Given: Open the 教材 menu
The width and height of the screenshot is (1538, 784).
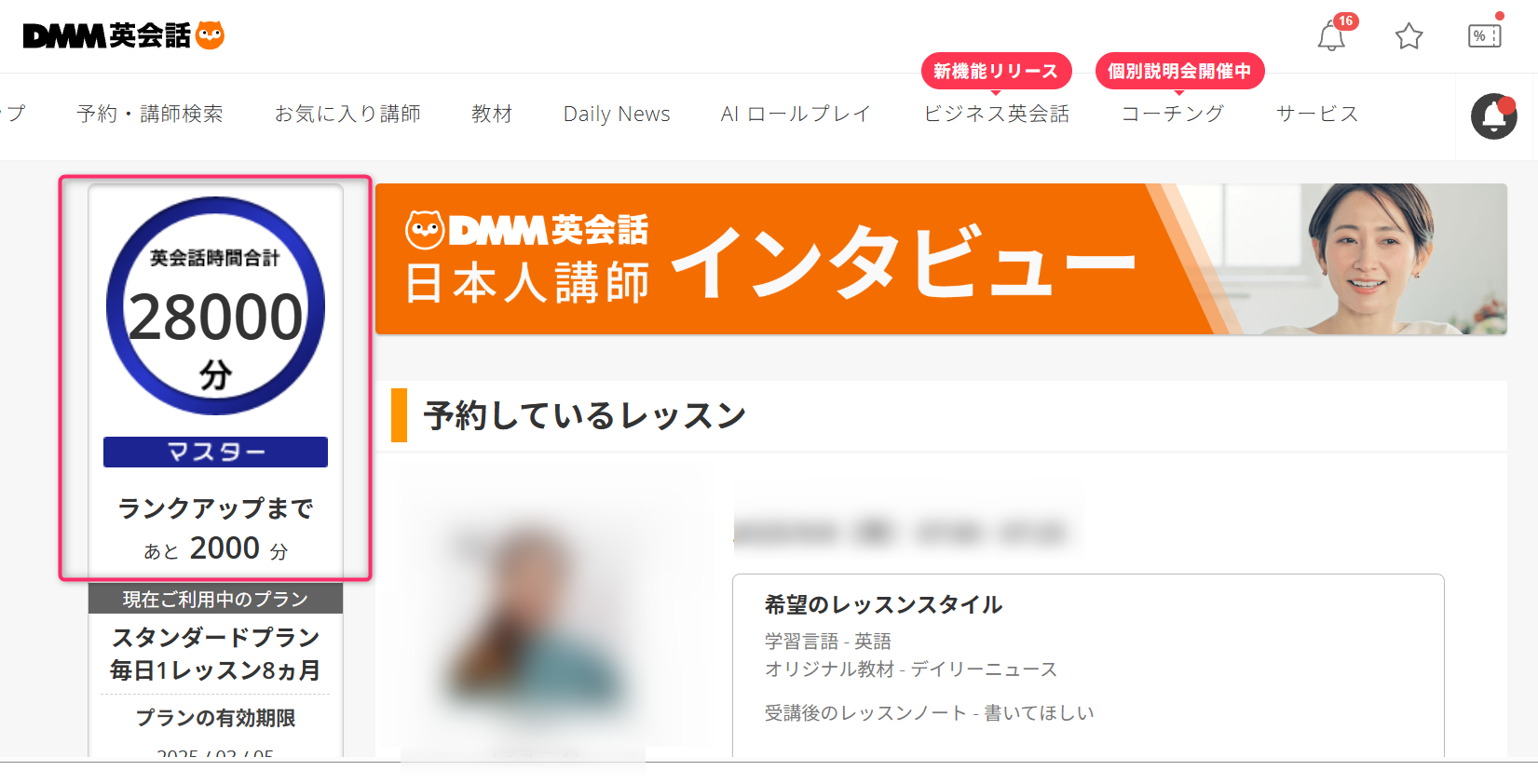Looking at the screenshot, I should click(x=492, y=114).
